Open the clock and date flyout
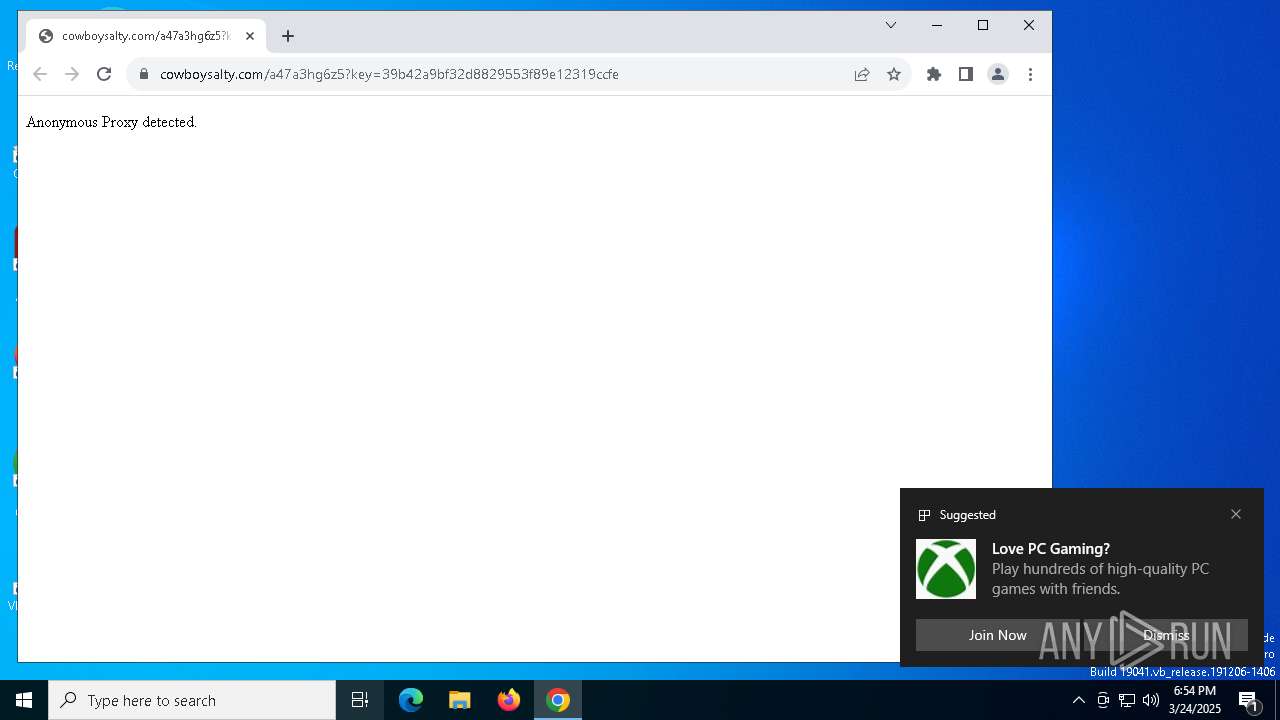This screenshot has width=1280, height=720. click(1195, 700)
